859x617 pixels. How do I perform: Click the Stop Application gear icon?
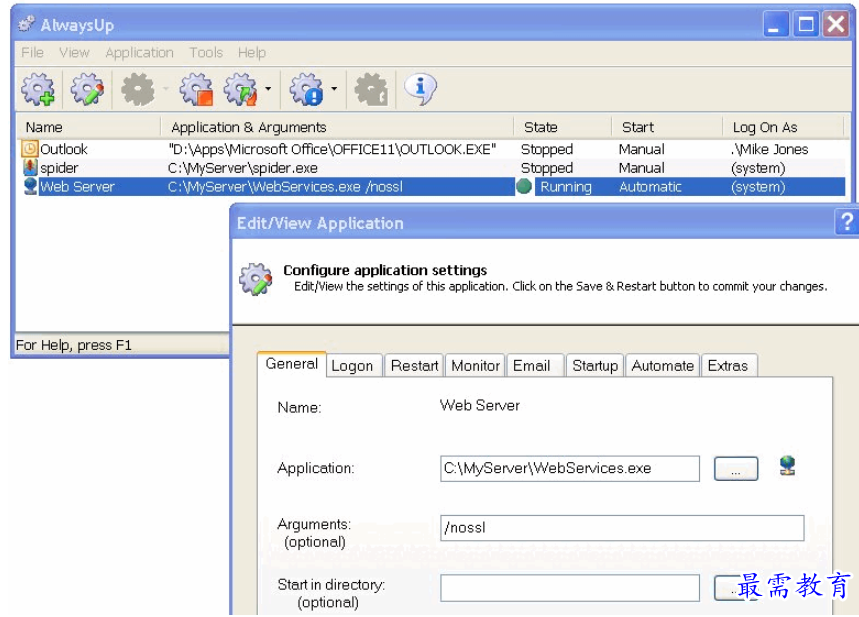click(x=196, y=89)
